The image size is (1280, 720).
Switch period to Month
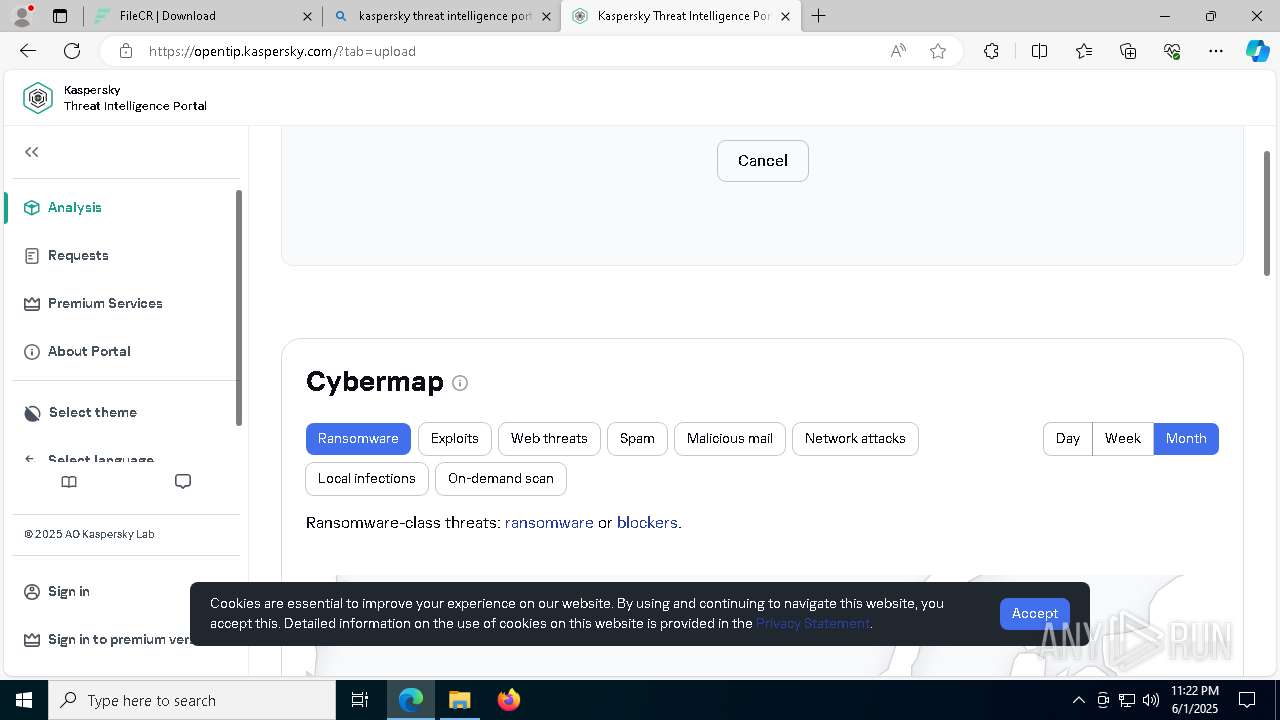pos(1186,439)
